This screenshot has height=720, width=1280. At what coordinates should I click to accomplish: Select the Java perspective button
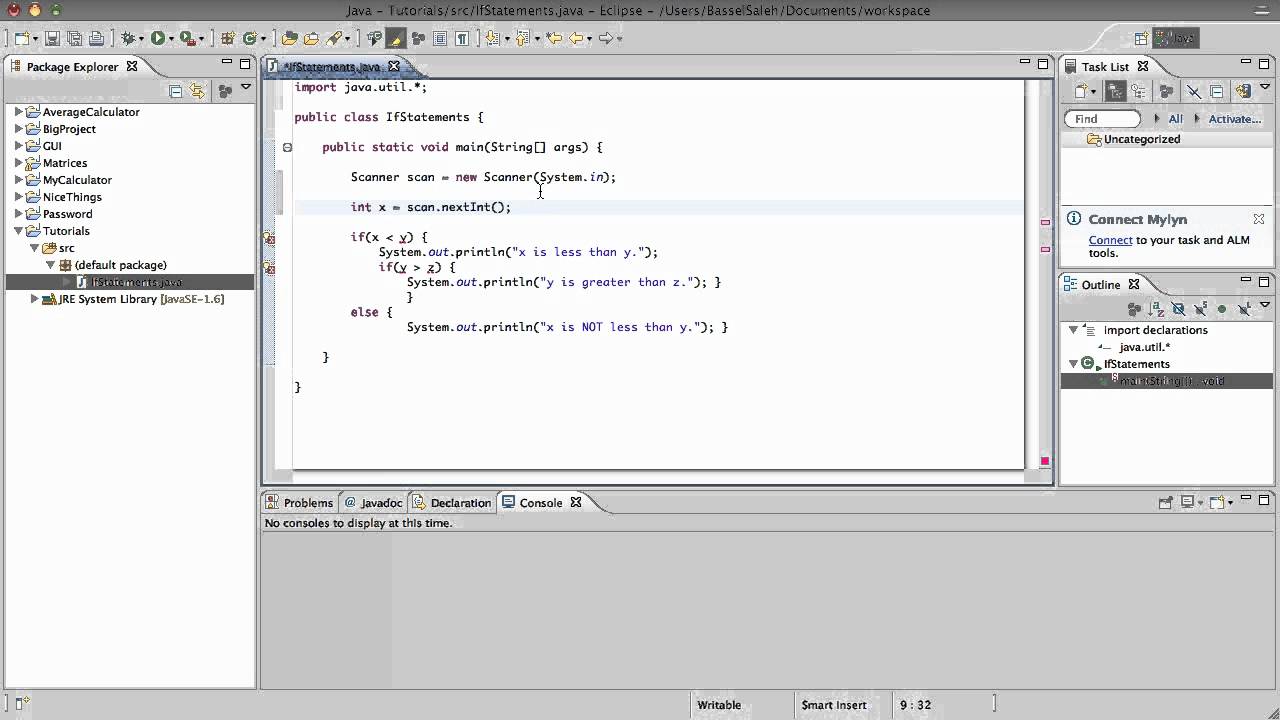pyautogui.click(x=1175, y=38)
